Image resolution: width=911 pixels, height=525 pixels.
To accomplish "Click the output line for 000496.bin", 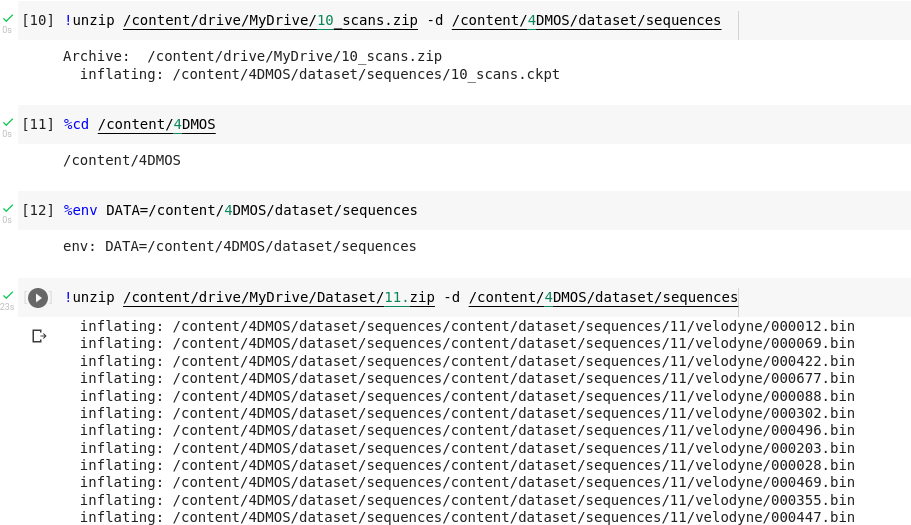I will click(467, 430).
